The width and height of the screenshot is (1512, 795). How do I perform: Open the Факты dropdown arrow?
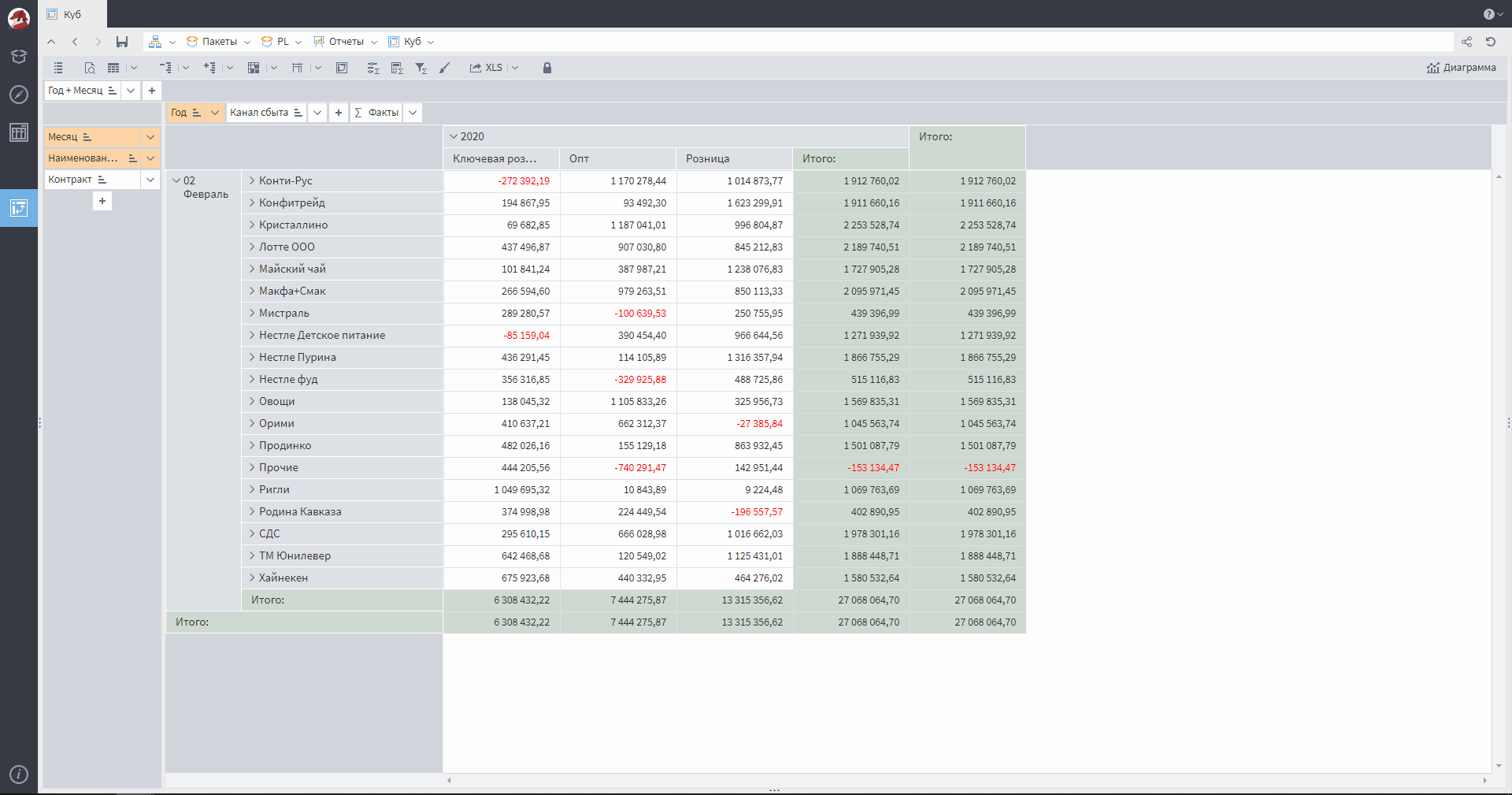pyautogui.click(x=413, y=113)
